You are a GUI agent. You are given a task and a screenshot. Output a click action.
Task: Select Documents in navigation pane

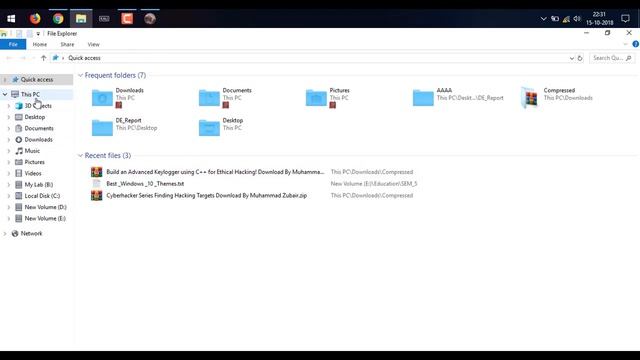39,128
